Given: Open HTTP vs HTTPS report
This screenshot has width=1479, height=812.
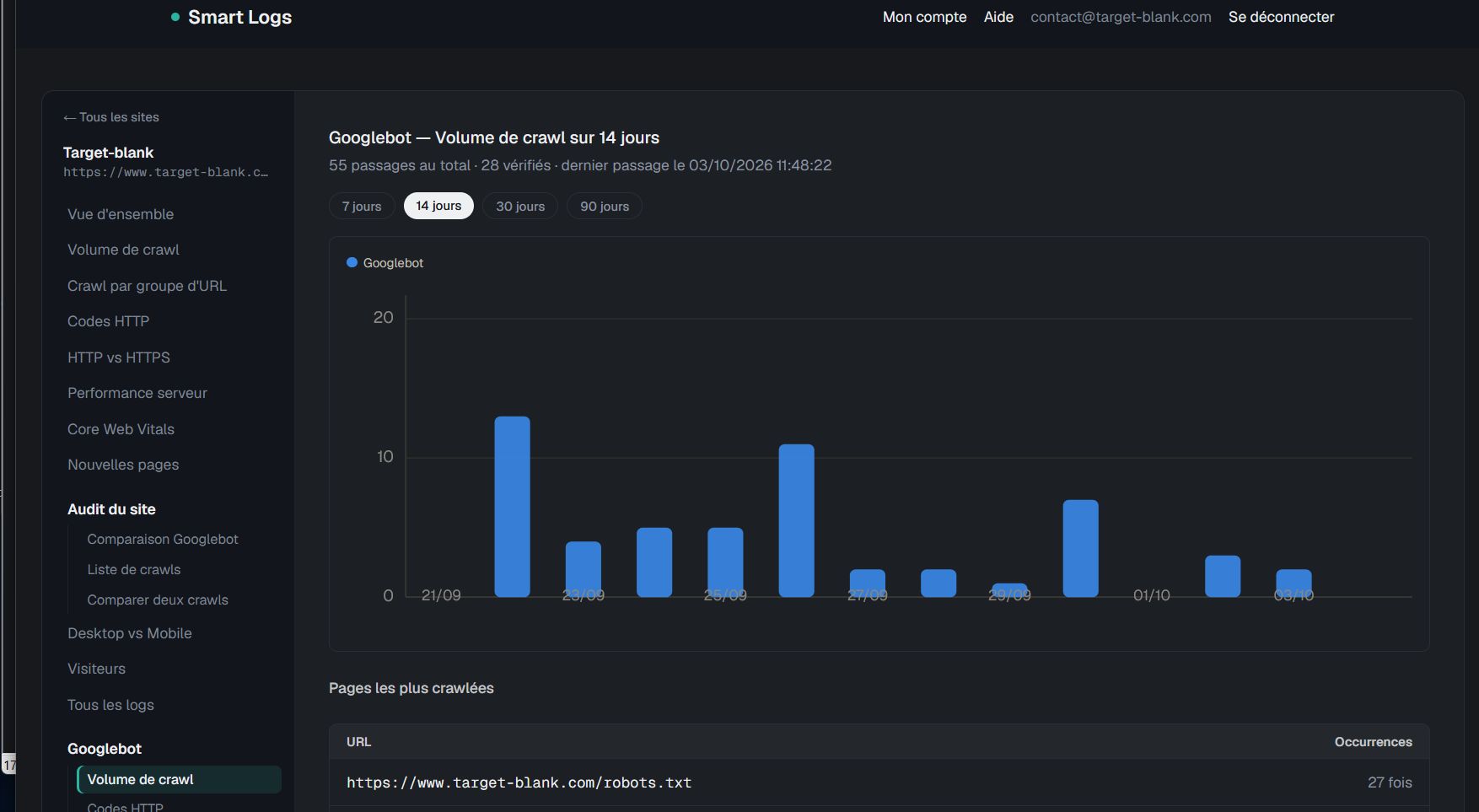Looking at the screenshot, I should tap(118, 358).
